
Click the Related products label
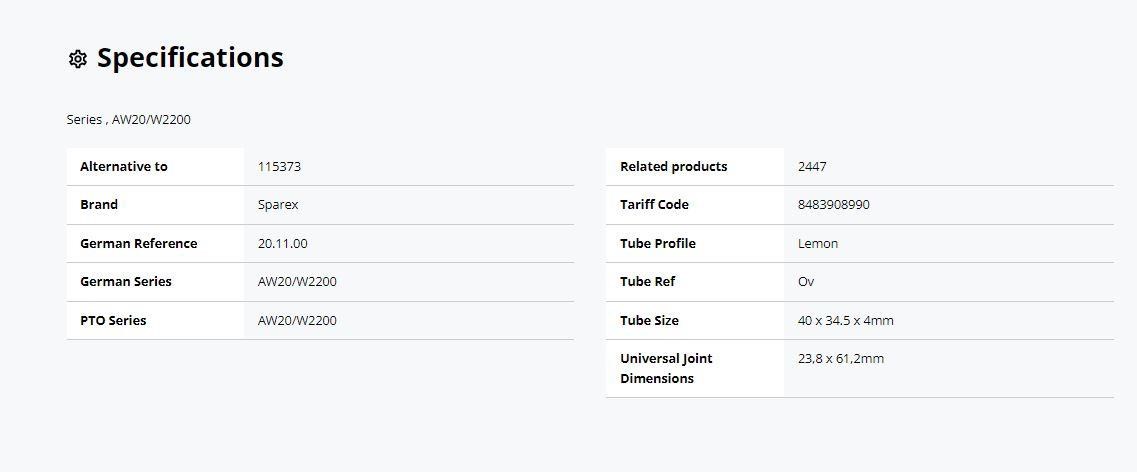point(674,166)
